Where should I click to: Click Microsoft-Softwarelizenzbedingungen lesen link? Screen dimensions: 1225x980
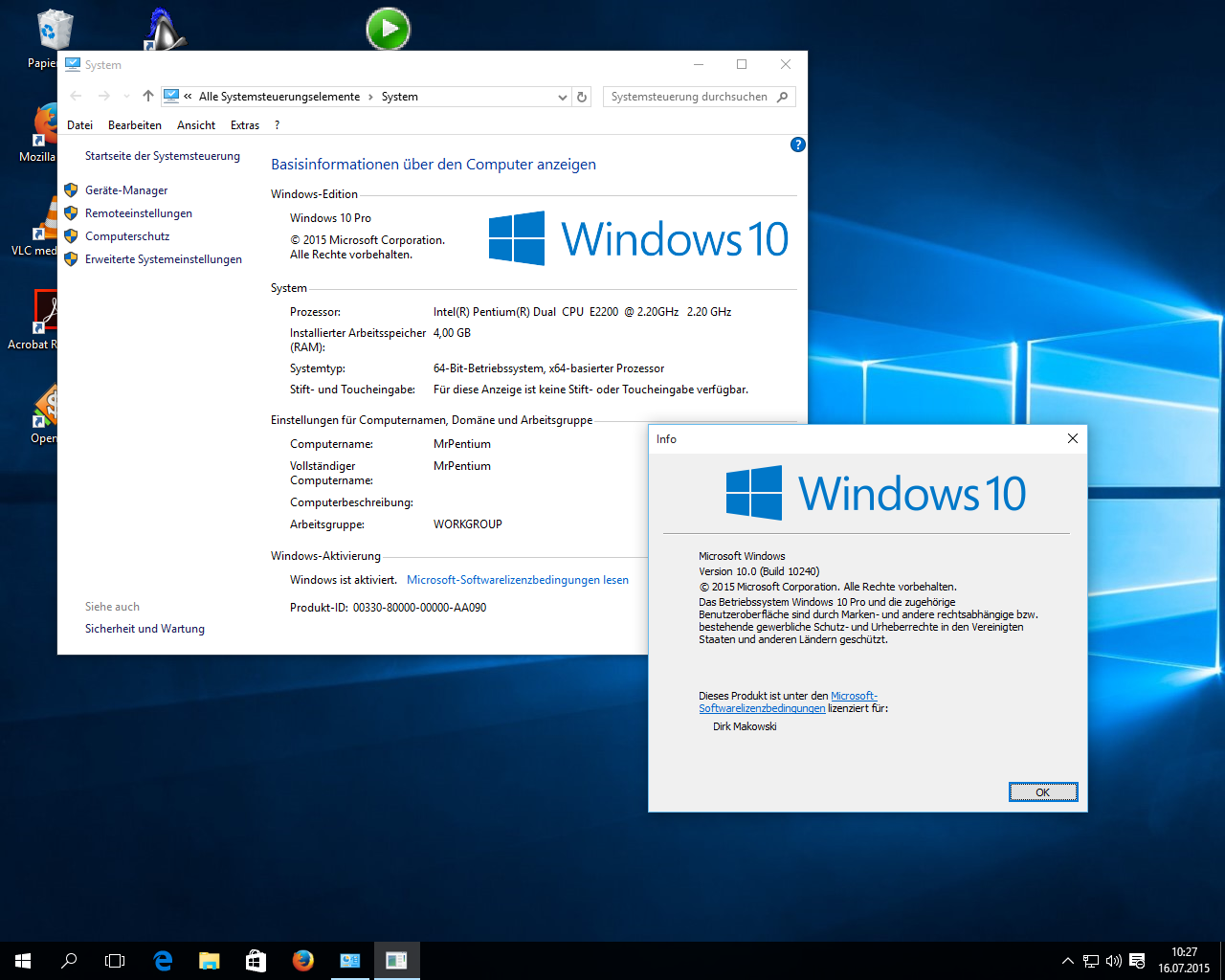click(517, 580)
